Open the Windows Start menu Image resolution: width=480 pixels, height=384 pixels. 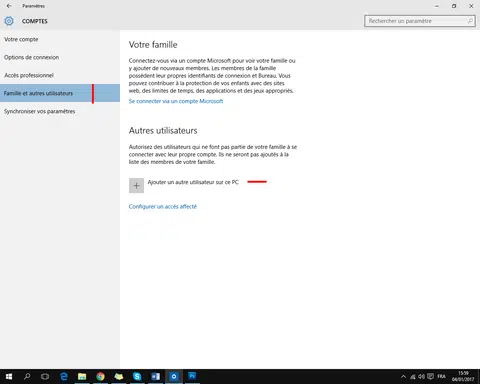[x=9, y=376]
